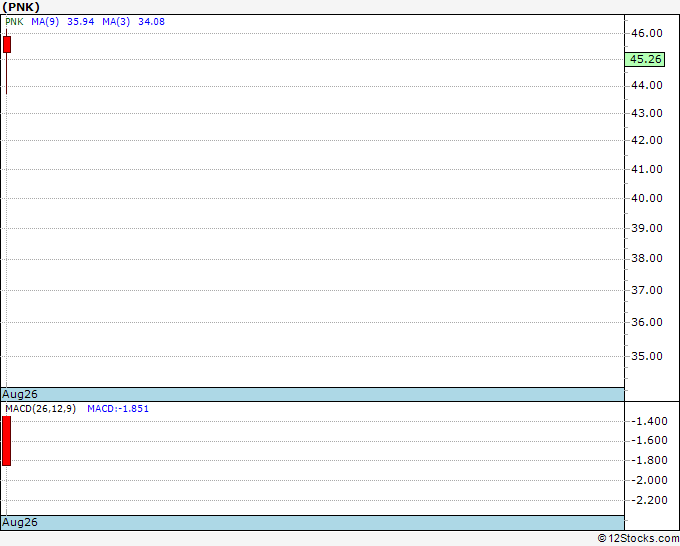
Task: Click the -1.600 MACD axis label
Action: pyautogui.click(x=649, y=441)
